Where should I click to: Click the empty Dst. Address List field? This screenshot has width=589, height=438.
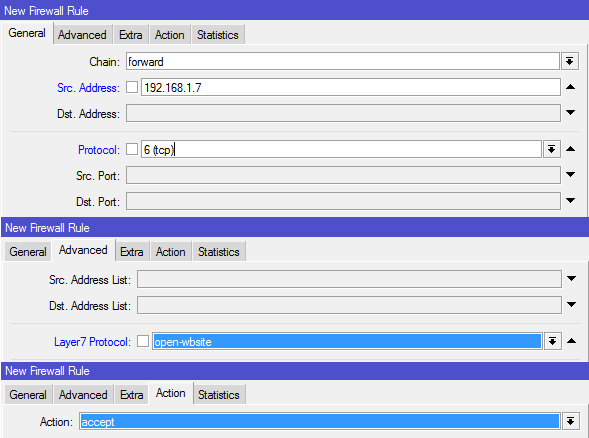point(349,305)
